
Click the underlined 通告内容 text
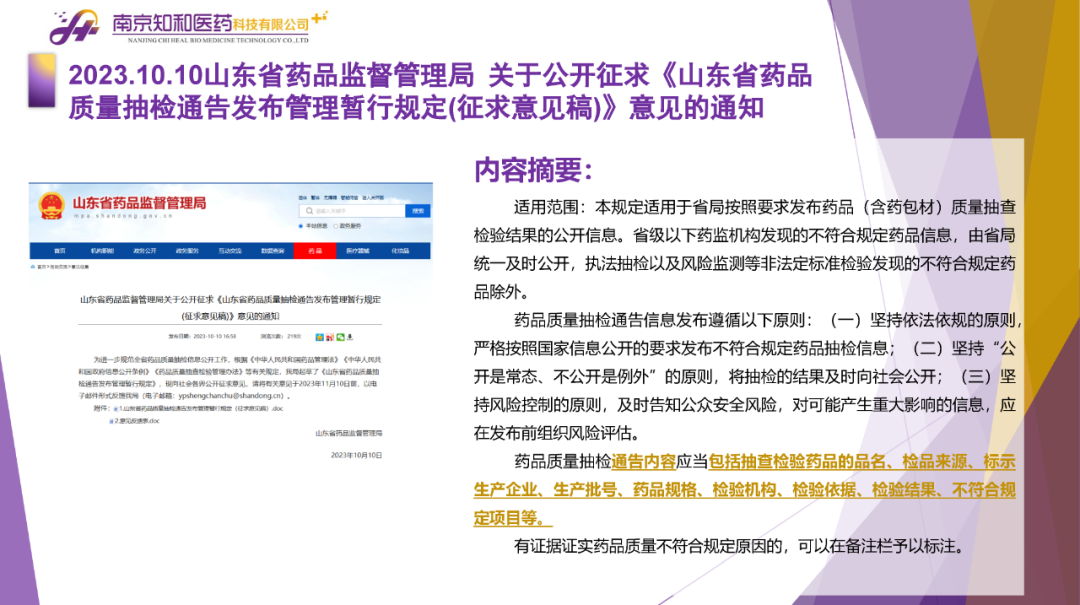tap(643, 462)
